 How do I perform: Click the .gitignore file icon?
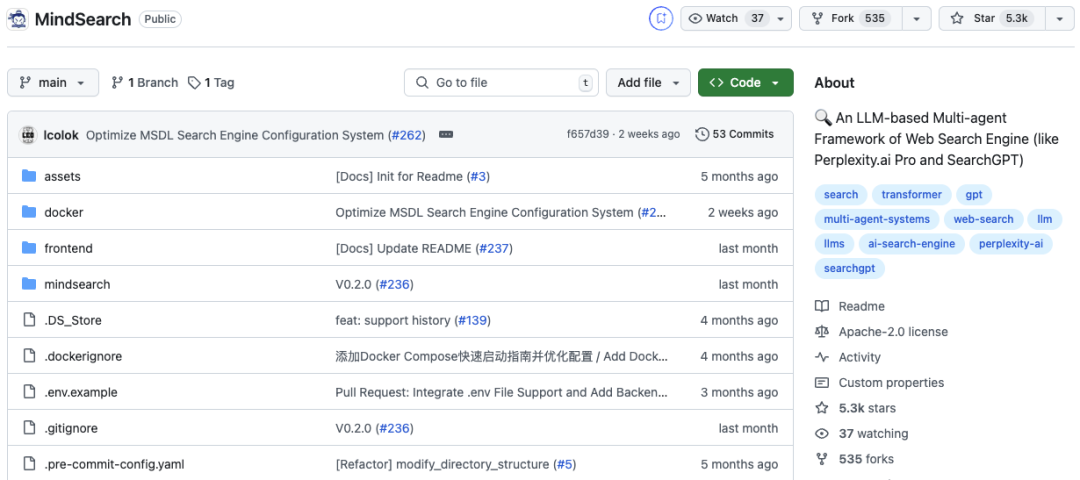pos(28,428)
